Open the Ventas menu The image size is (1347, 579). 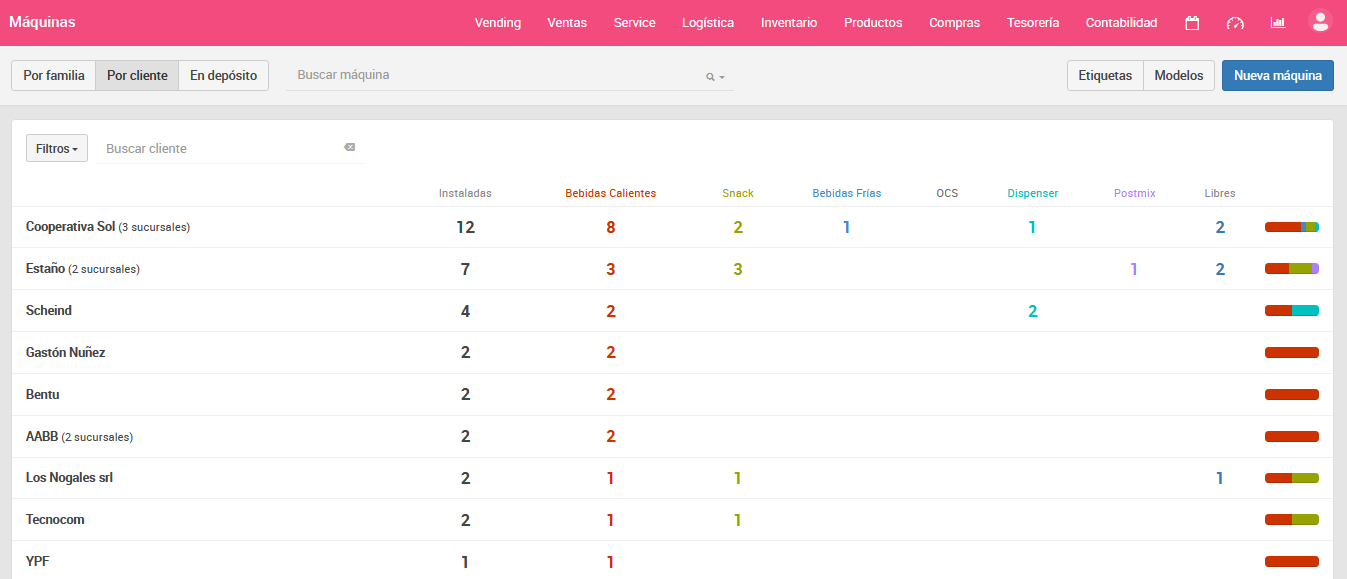coord(567,23)
